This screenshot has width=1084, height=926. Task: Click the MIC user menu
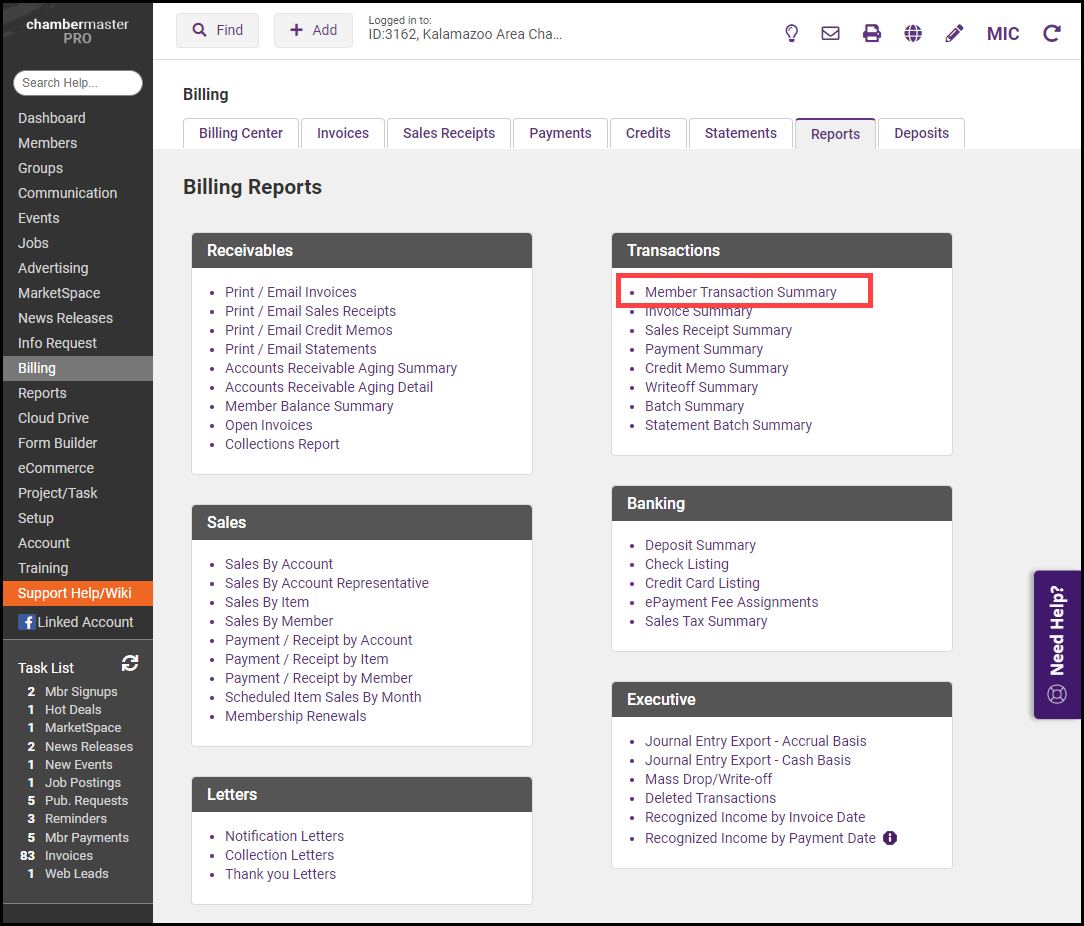pos(1003,34)
